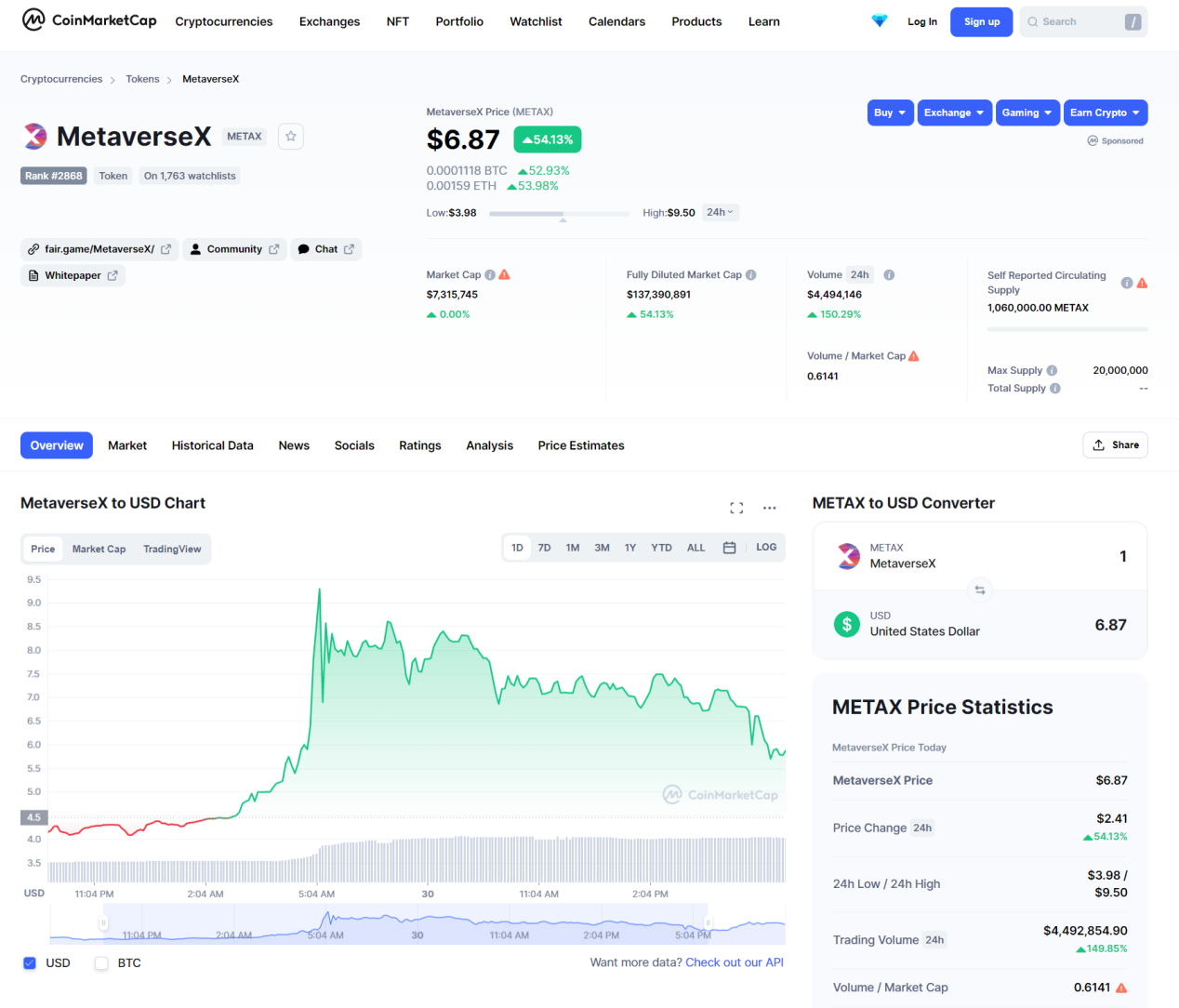Open the Whitepaper link

tap(73, 275)
